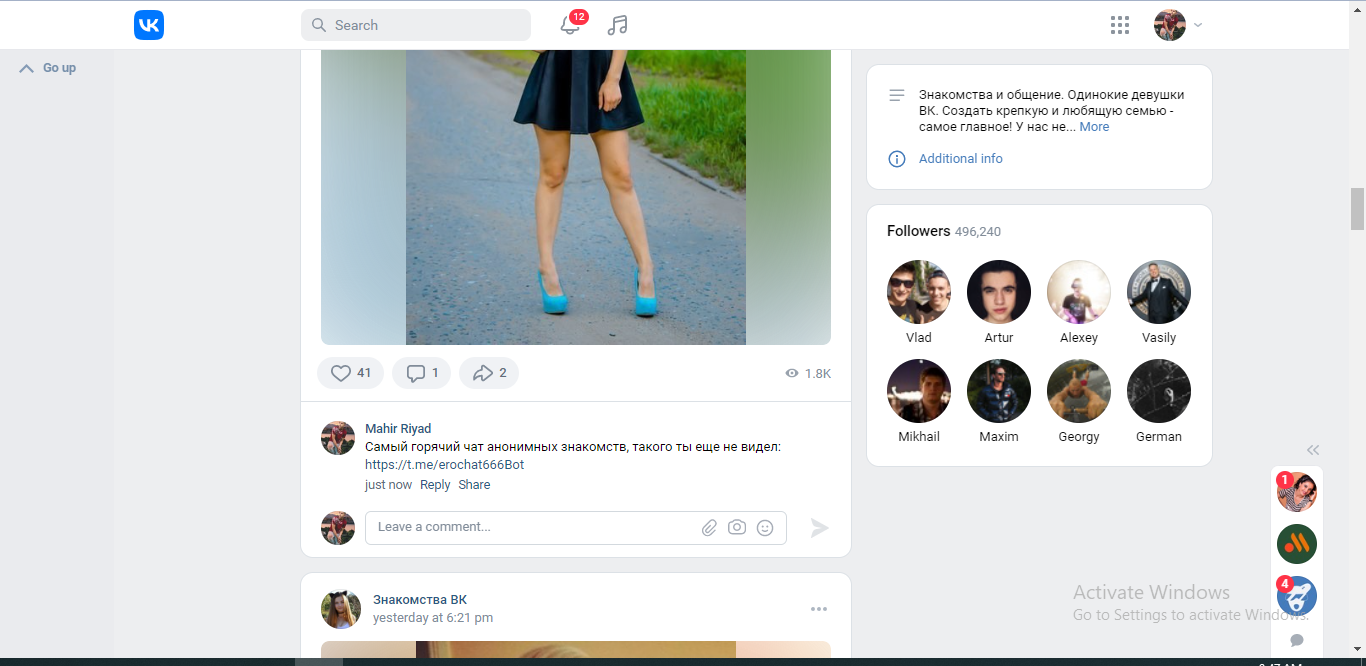Open chat with girl avatar showing badge 1
The height and width of the screenshot is (666, 1366).
[1297, 492]
